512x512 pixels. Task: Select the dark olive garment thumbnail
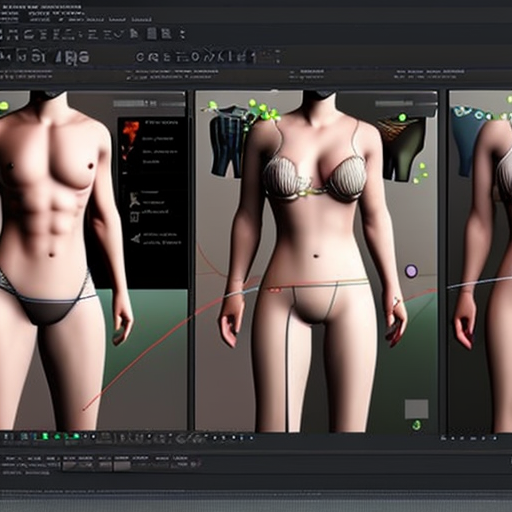(x=402, y=149)
